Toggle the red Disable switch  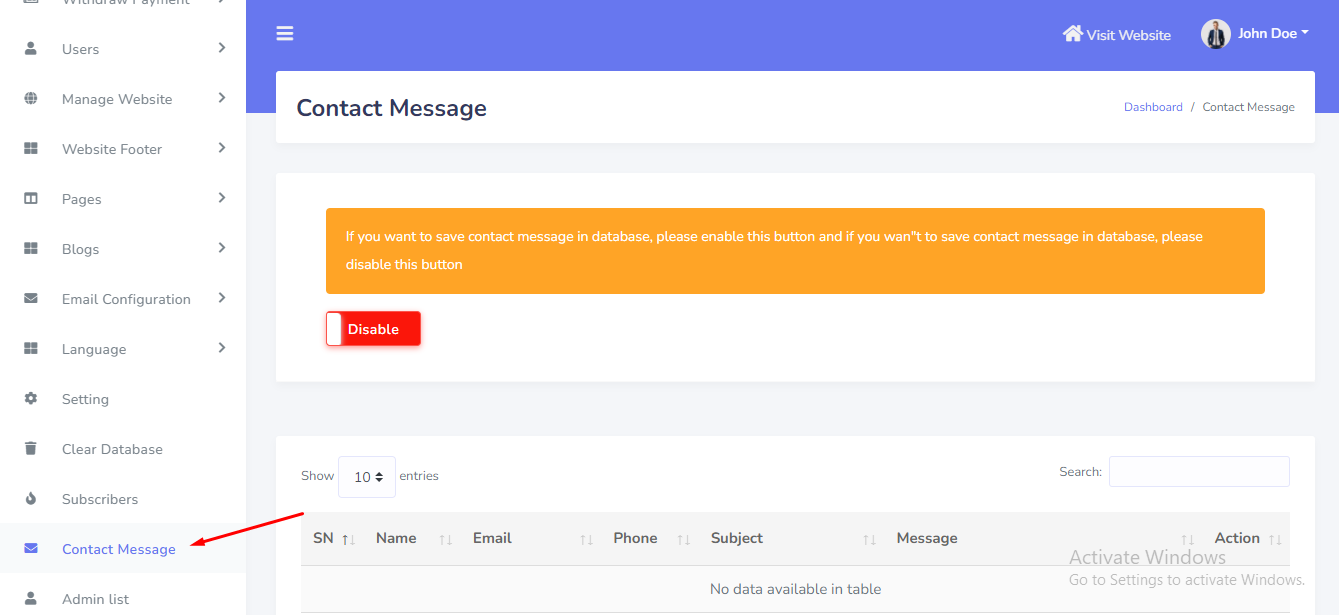(x=373, y=329)
